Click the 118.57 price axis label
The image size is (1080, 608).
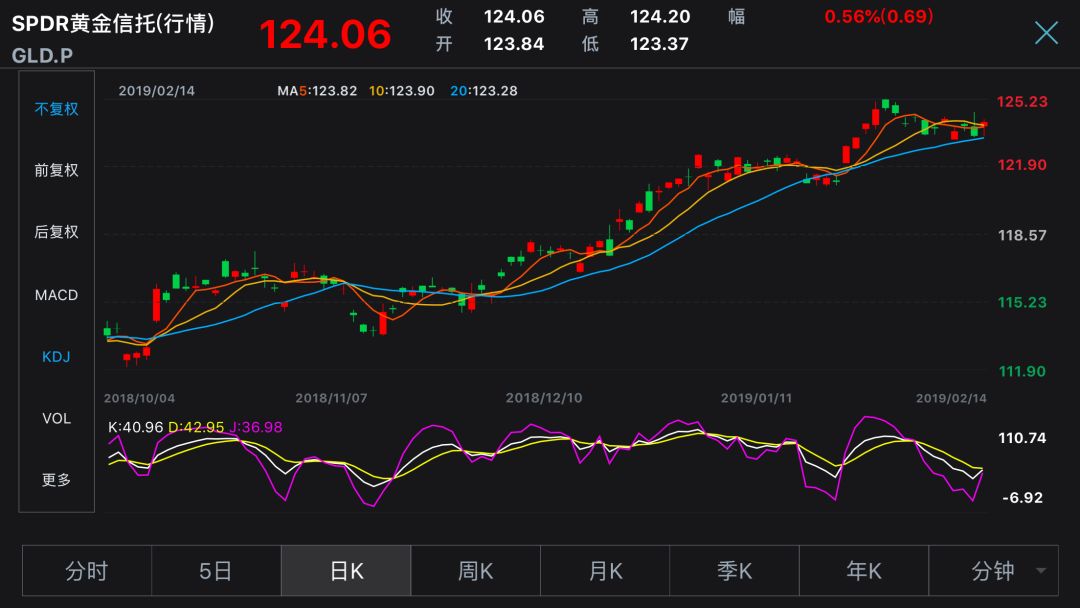(x=1022, y=235)
